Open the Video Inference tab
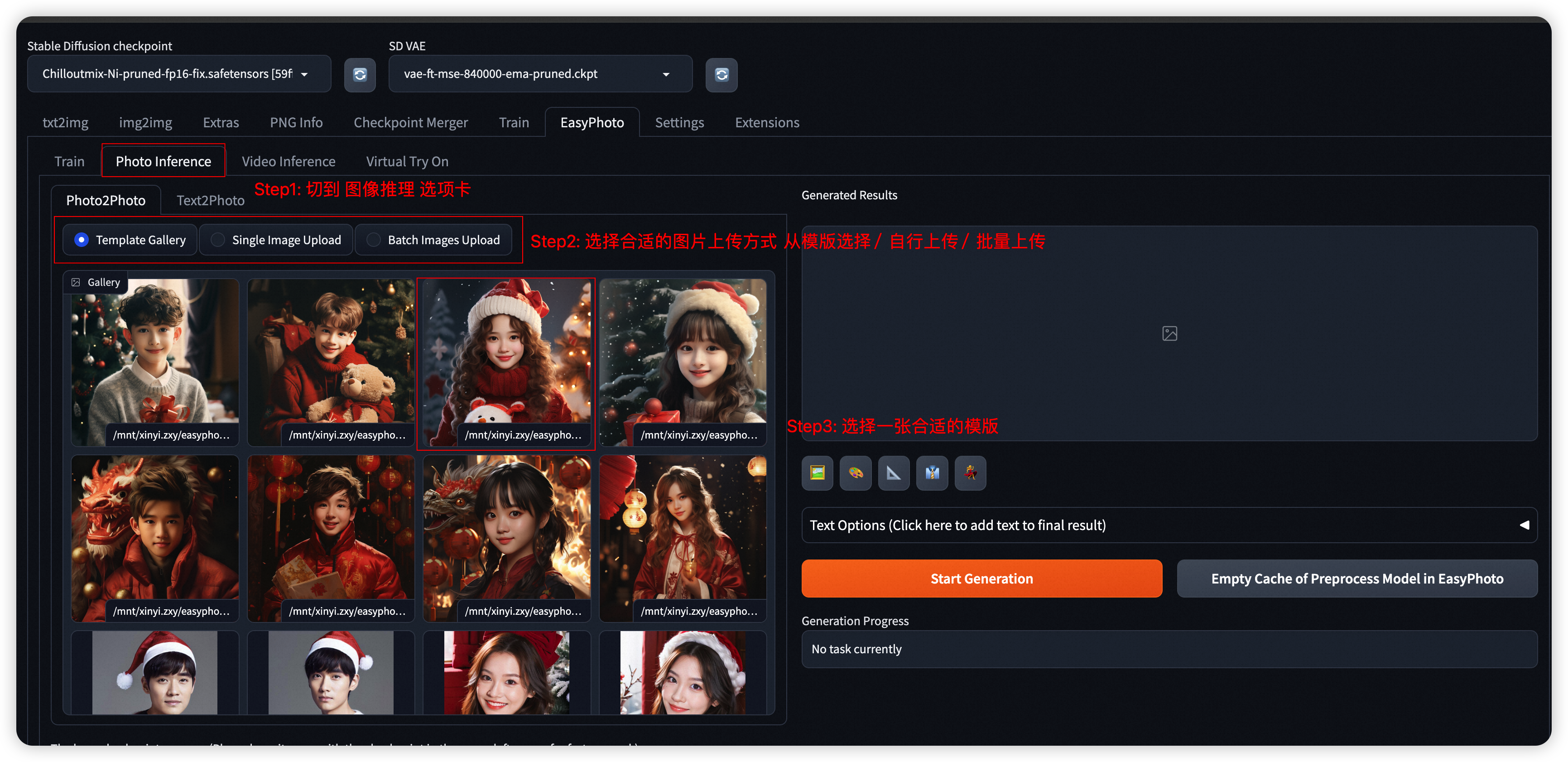1568x762 pixels. [288, 161]
